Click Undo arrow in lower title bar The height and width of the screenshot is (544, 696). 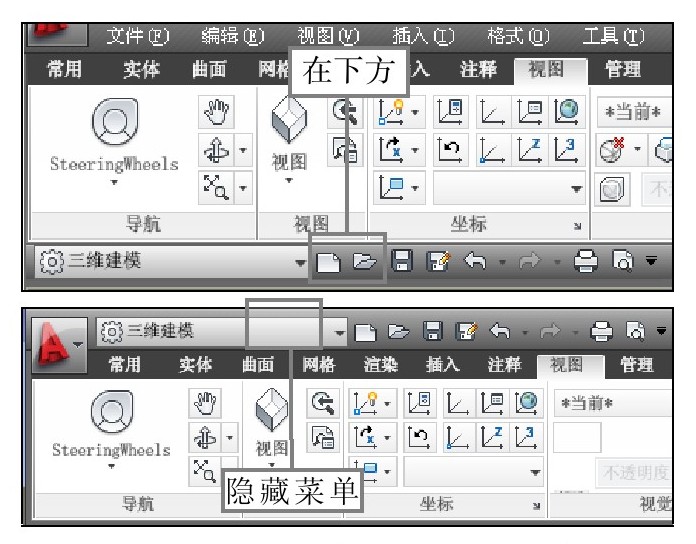[500, 331]
